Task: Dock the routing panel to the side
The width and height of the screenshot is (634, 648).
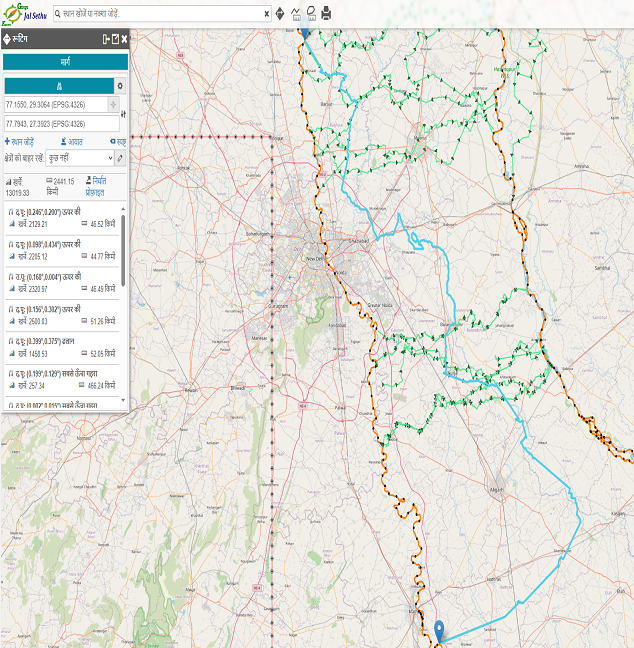Action: (x=105, y=39)
